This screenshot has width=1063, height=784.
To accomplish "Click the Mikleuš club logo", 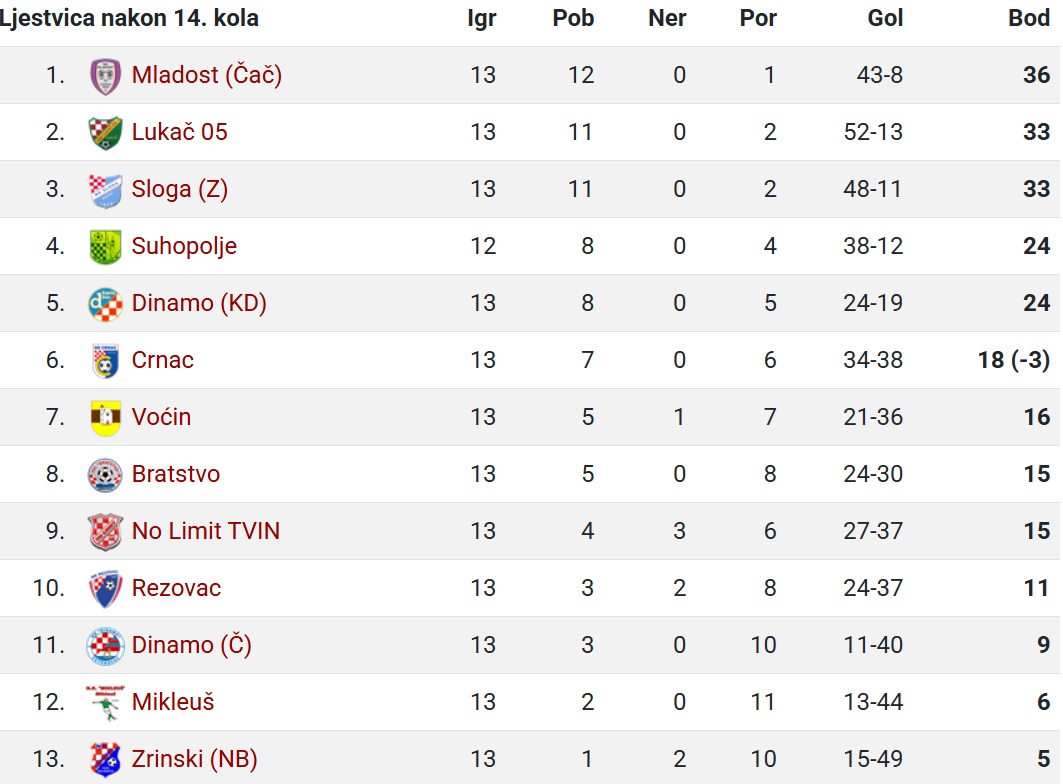I will pyautogui.click(x=105, y=702).
